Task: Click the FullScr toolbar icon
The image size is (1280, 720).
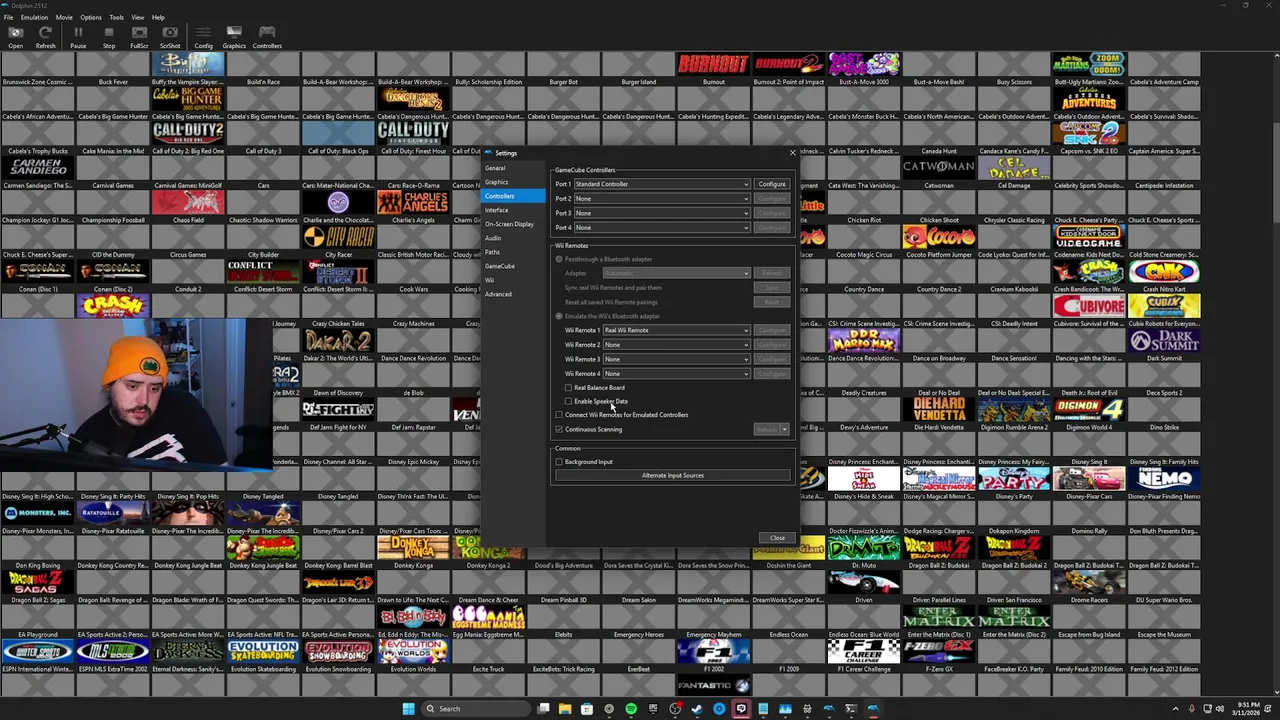Action: 139,33
